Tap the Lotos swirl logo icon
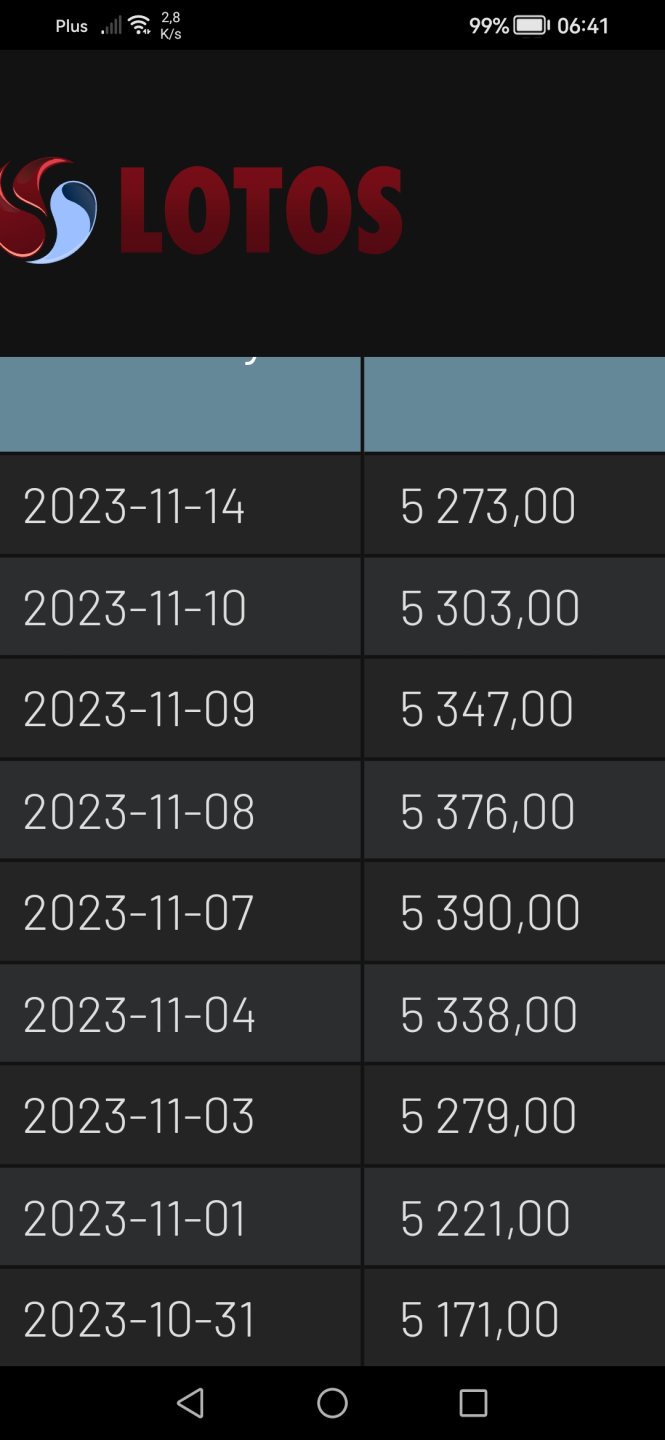The image size is (665, 1440). [x=50, y=211]
